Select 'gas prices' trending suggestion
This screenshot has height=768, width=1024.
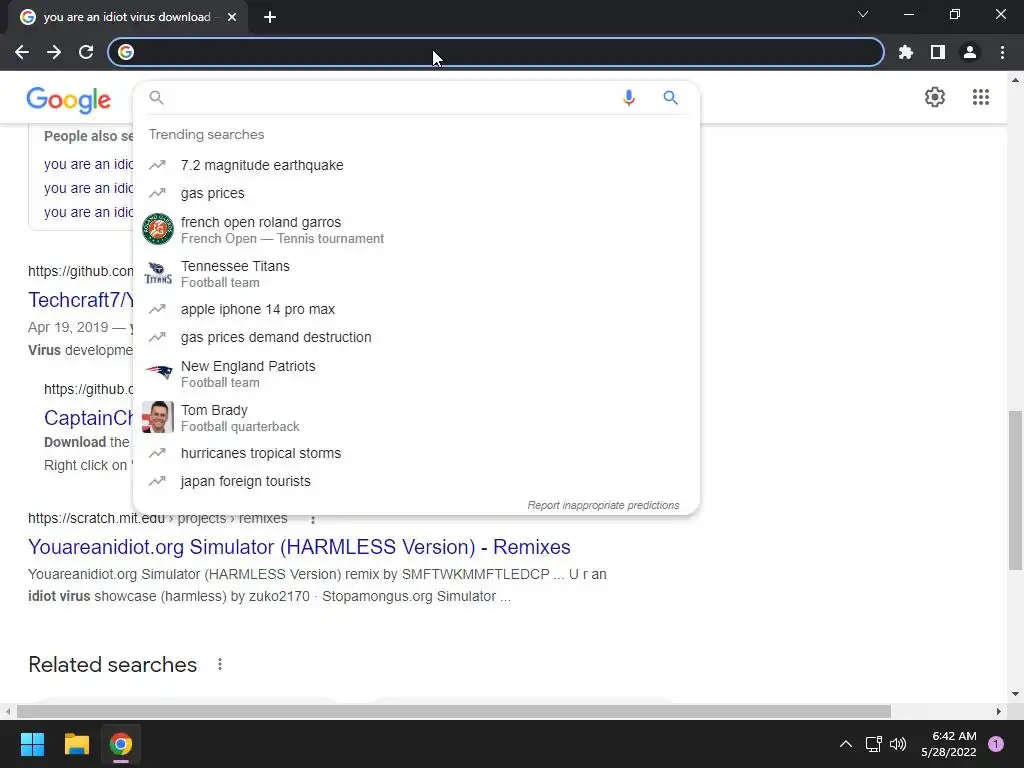coord(416,193)
